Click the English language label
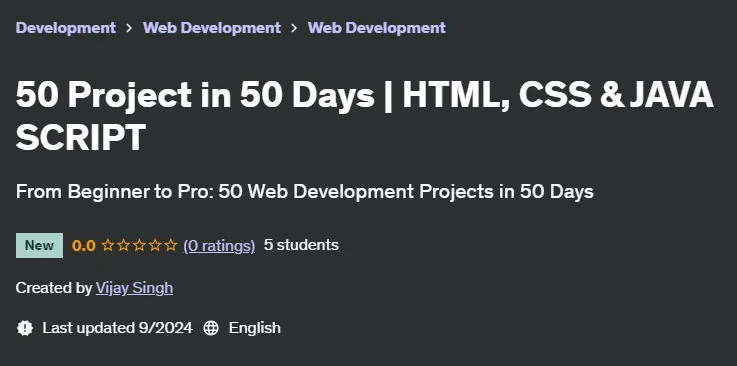The width and height of the screenshot is (737, 366). point(255,328)
